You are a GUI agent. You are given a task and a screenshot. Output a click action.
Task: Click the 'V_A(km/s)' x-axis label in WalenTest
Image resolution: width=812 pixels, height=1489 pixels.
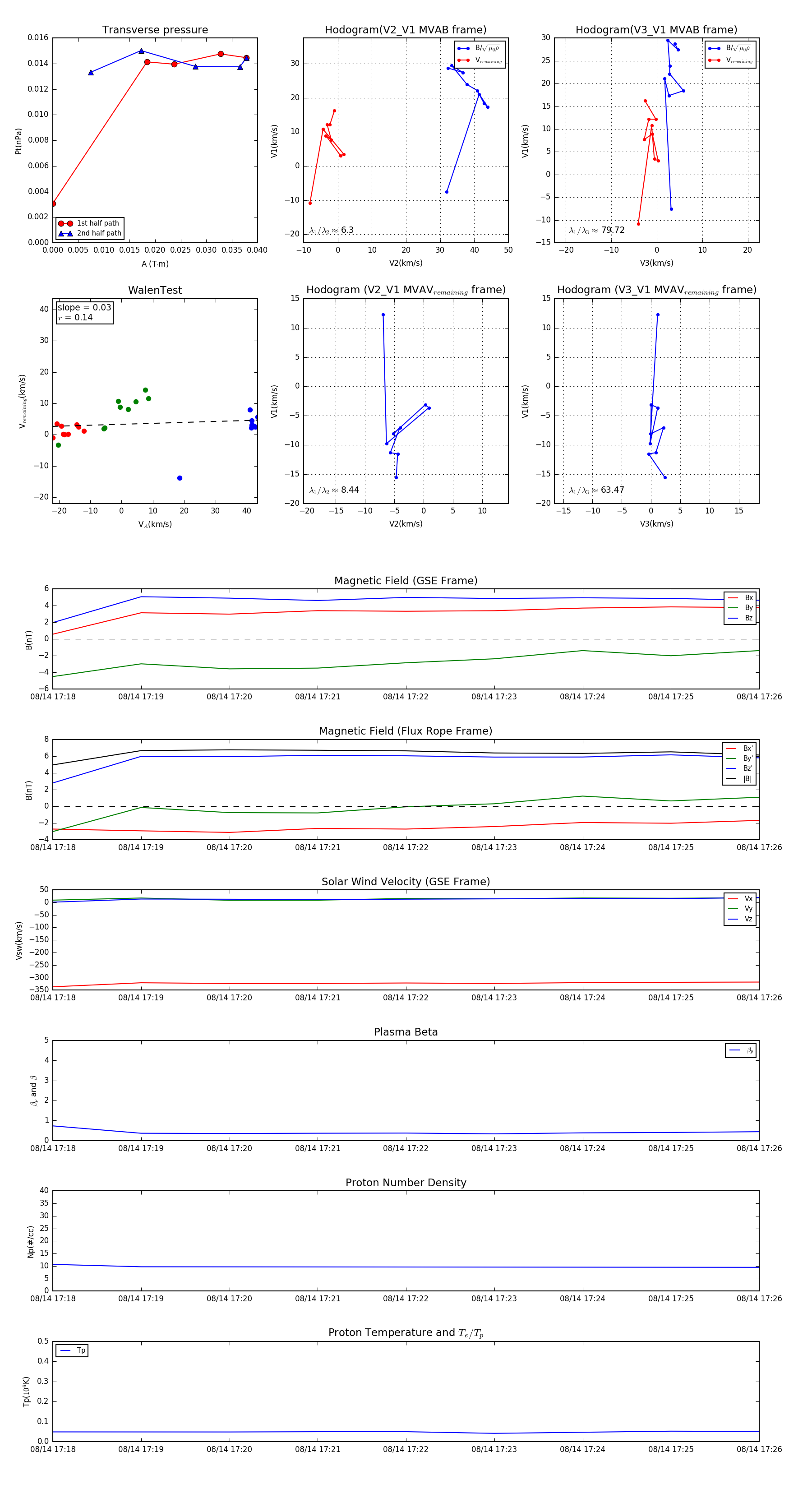(155, 524)
